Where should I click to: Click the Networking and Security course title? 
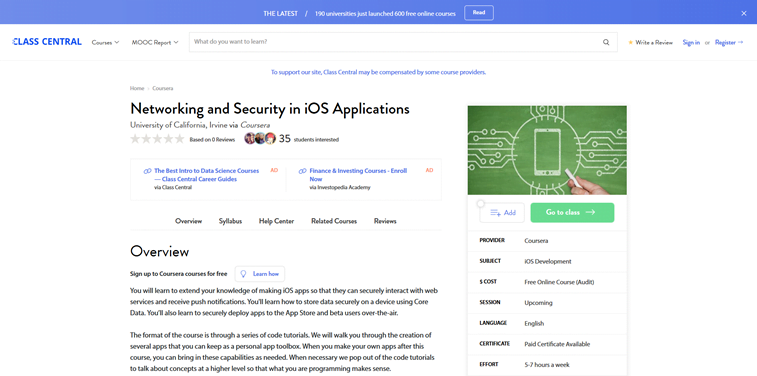coord(270,109)
